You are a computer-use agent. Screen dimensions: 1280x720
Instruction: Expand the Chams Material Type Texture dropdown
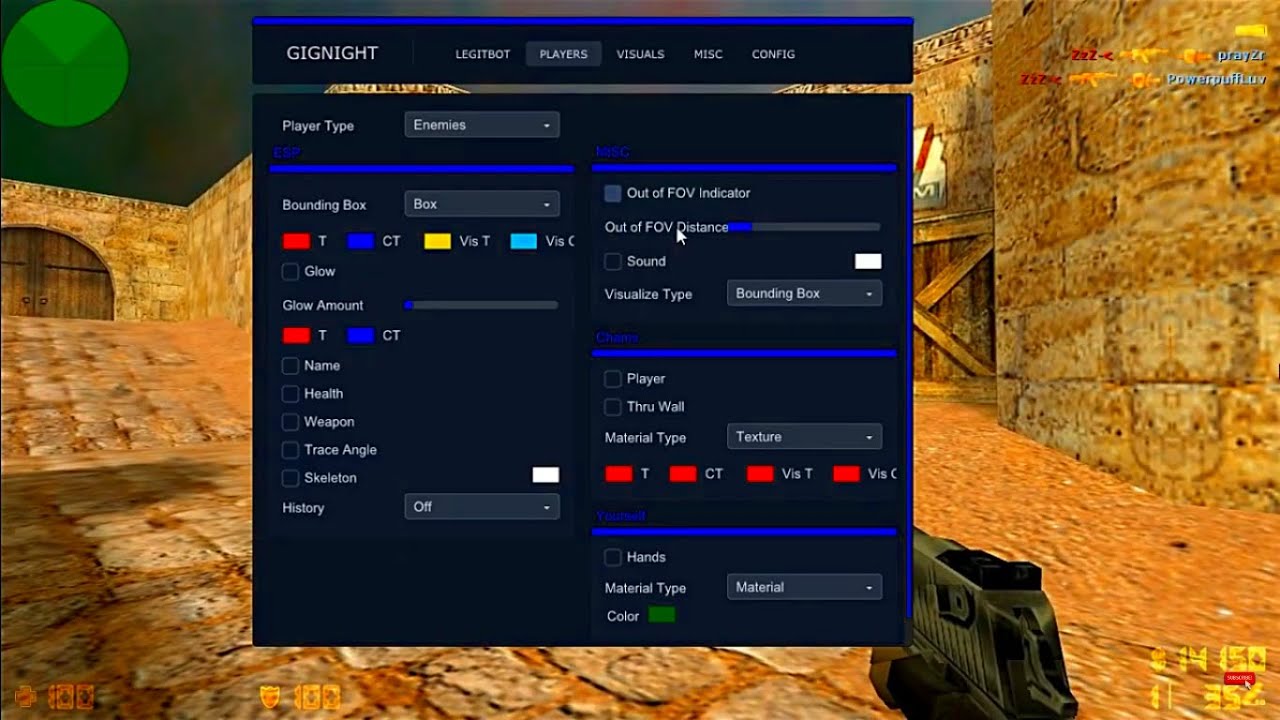point(804,437)
